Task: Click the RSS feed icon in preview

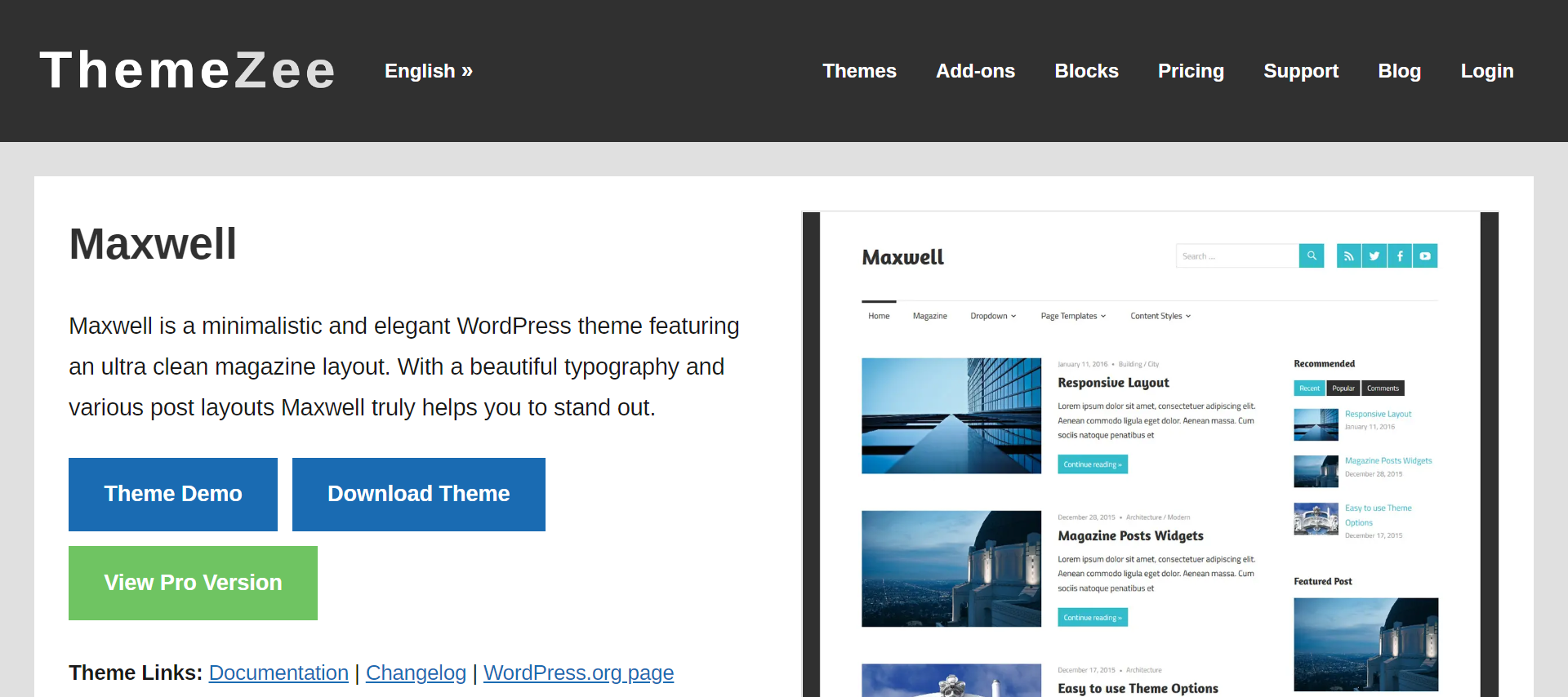Action: 1349,256
